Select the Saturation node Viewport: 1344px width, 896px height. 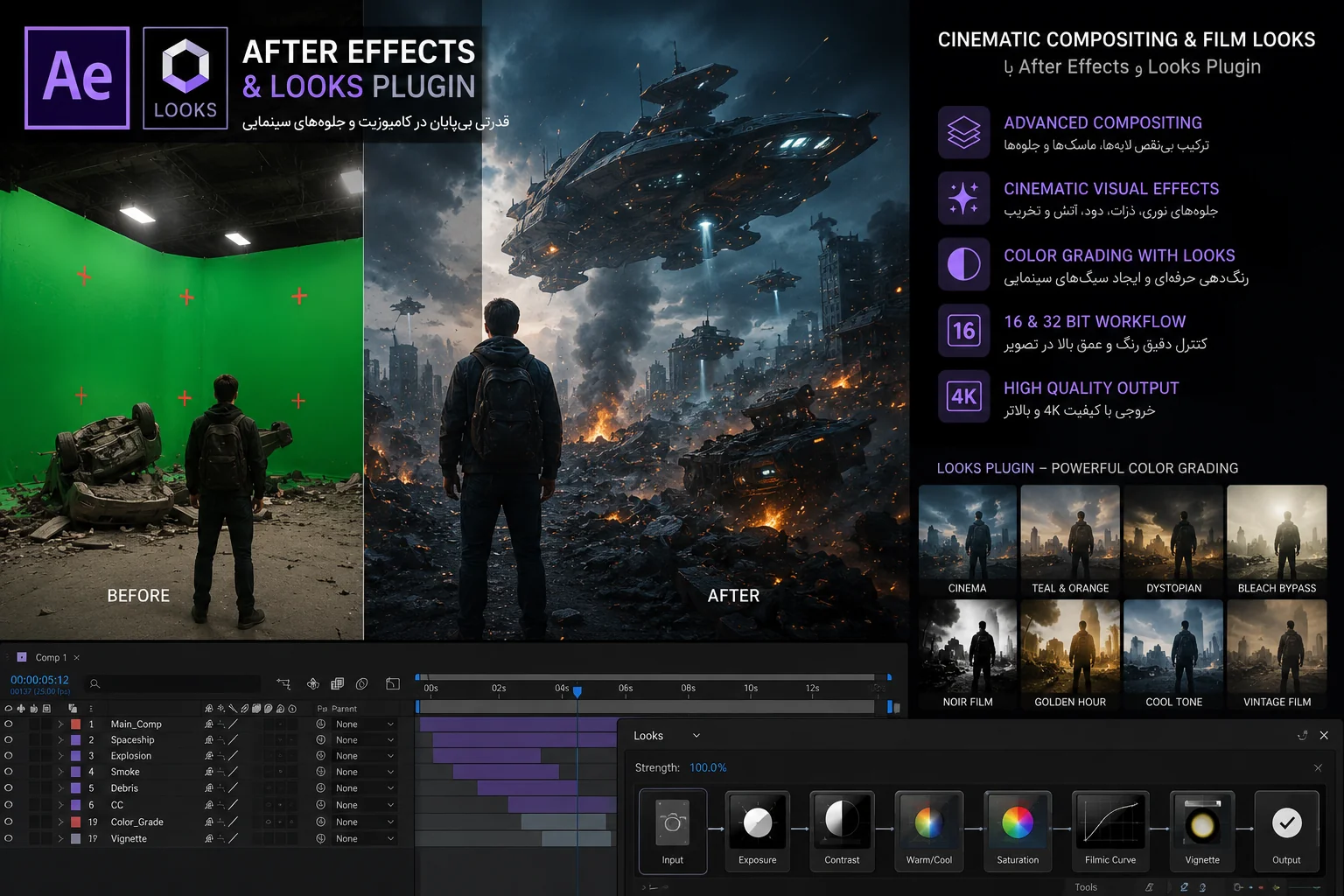[1018, 830]
